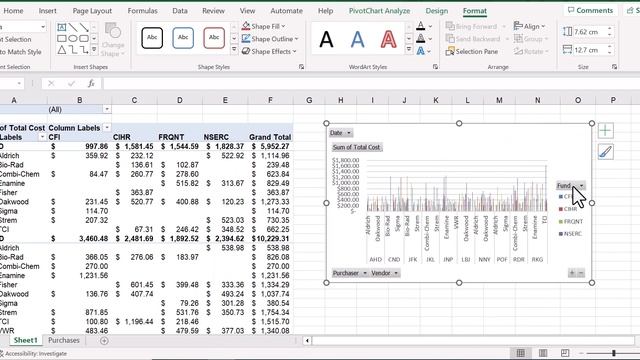
Task: Select the Rounded Rectangle shape
Action: coord(84,39)
